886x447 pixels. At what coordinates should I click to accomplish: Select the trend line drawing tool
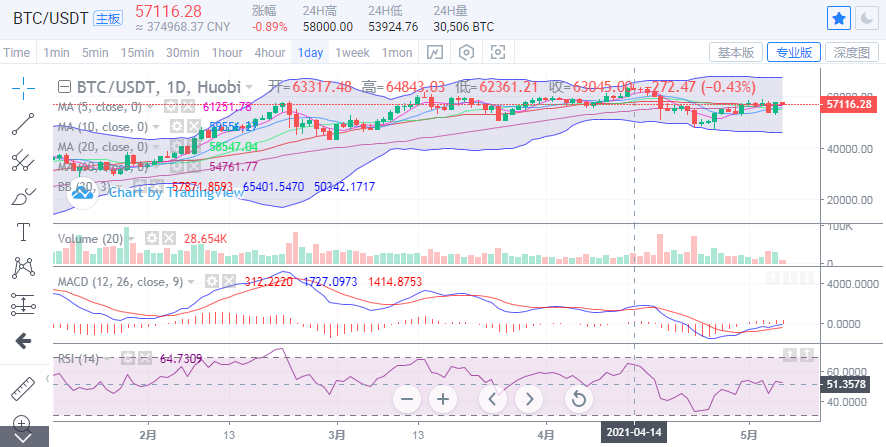[x=24, y=123]
